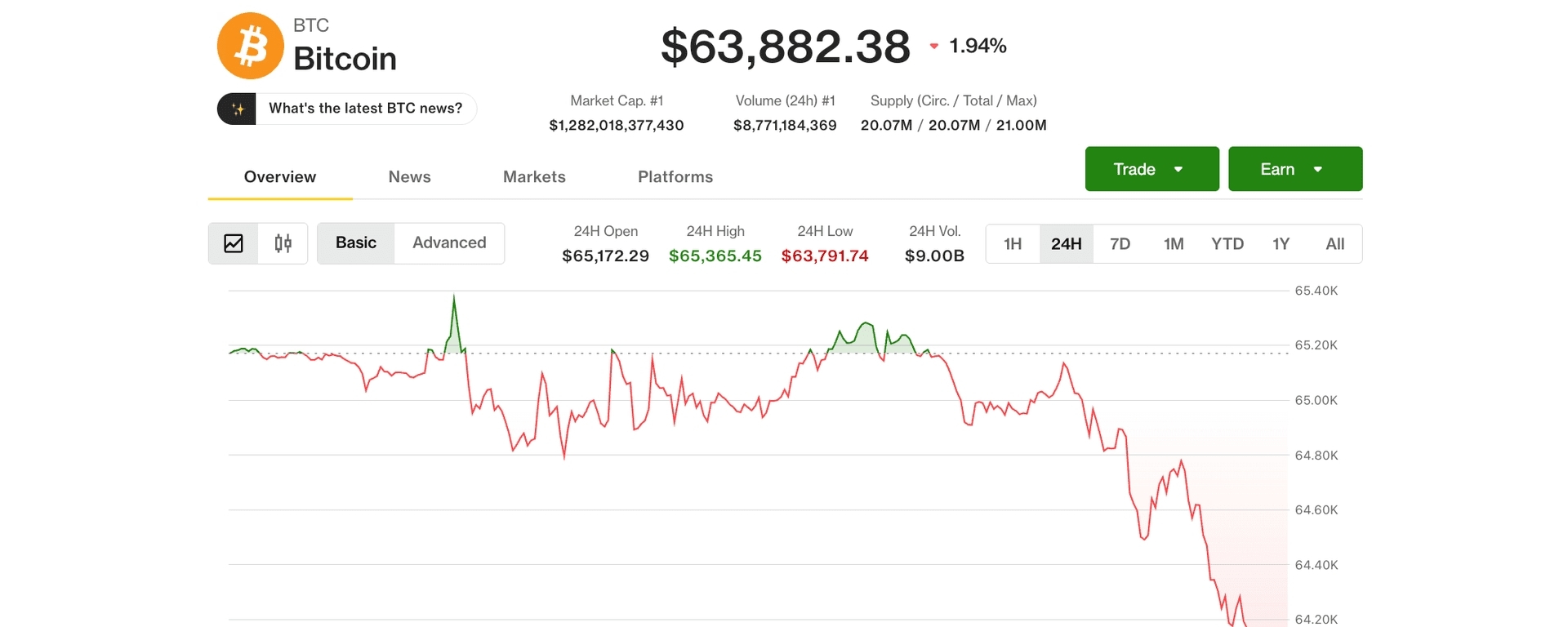Screen dimensions: 1568x627
Task: Click the 24H Open value $65,172.29
Action: coord(606,256)
